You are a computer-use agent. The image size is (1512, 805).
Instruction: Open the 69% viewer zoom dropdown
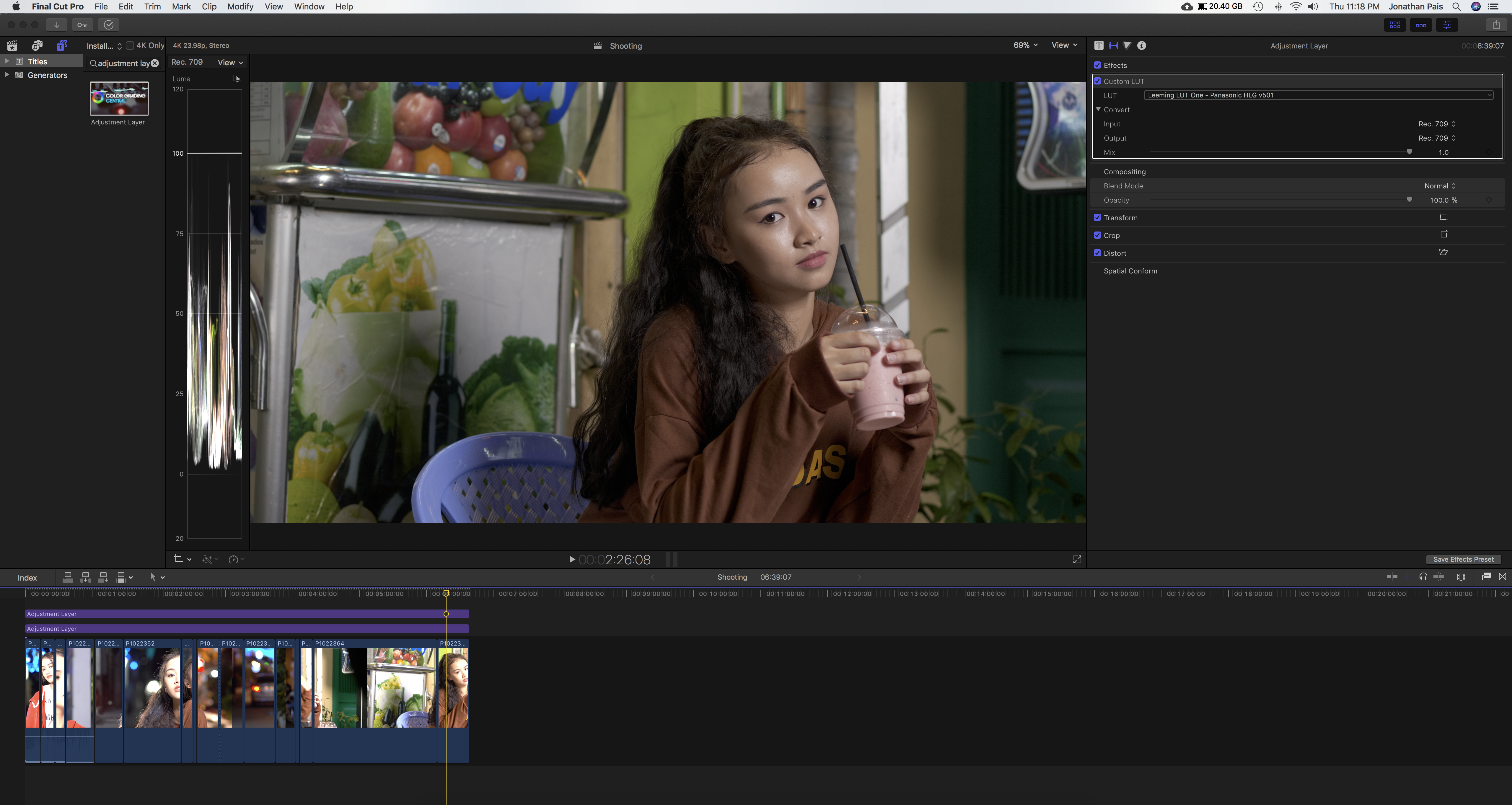click(x=1025, y=46)
